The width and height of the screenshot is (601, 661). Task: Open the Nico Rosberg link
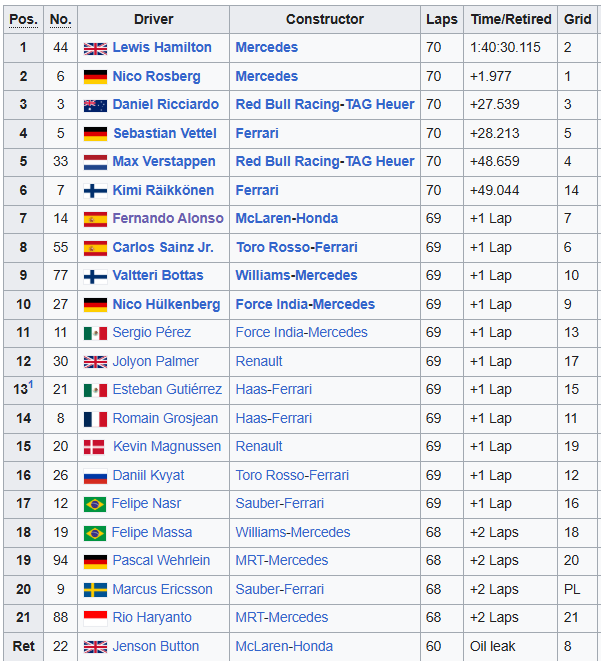(x=156, y=76)
